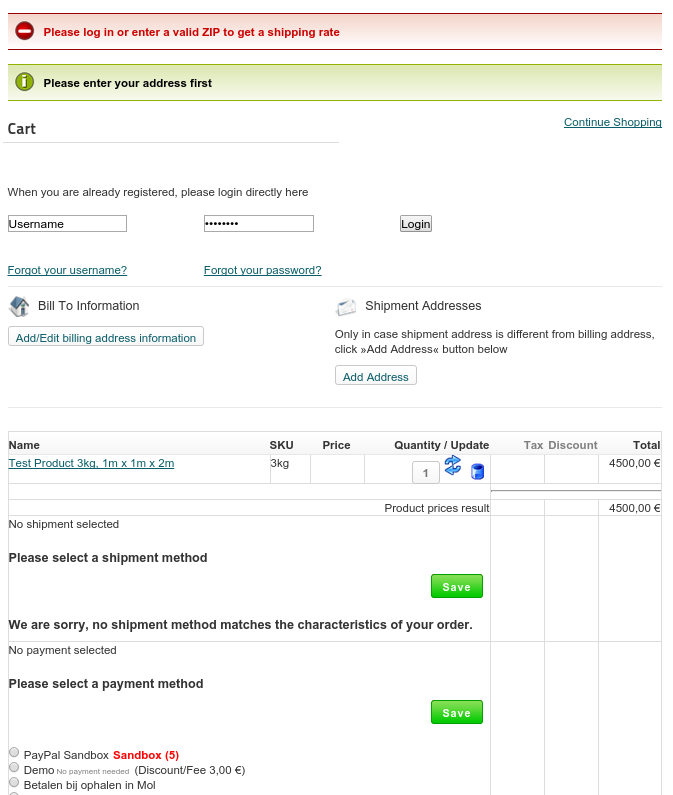Save the shipment method selection
This screenshot has width=673, height=795.
click(x=456, y=587)
